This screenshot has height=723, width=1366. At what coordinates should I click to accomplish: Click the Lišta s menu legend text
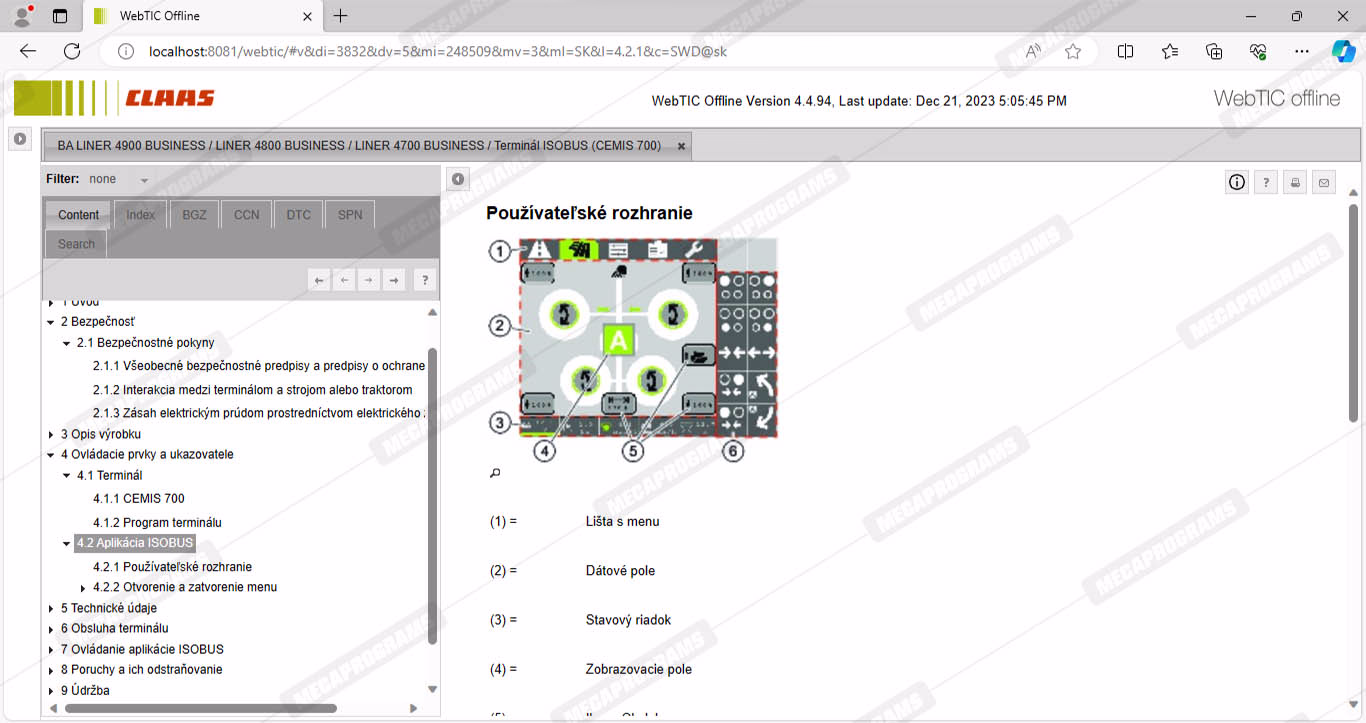point(622,522)
